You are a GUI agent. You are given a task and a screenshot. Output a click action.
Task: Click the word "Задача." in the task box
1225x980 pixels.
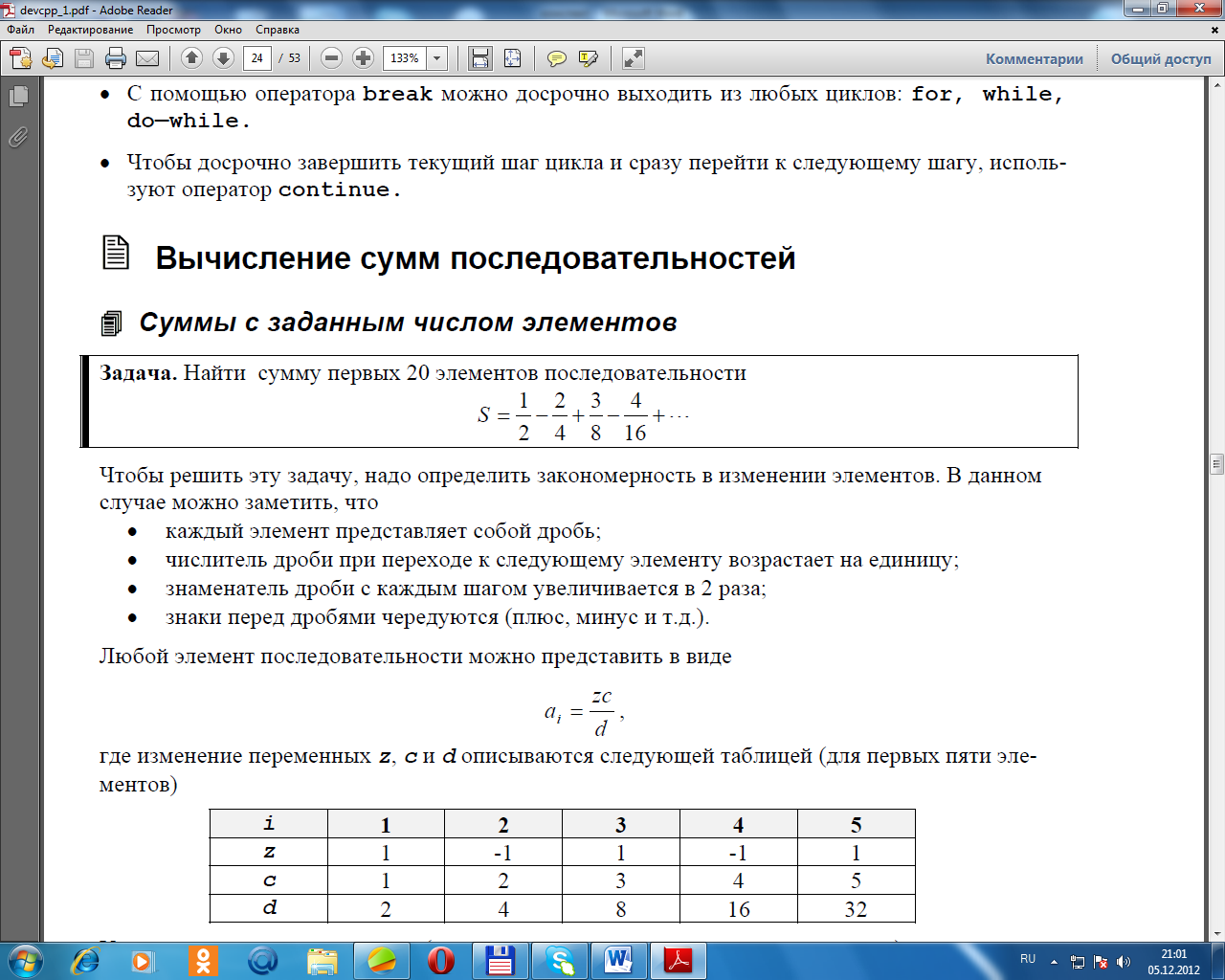point(139,373)
